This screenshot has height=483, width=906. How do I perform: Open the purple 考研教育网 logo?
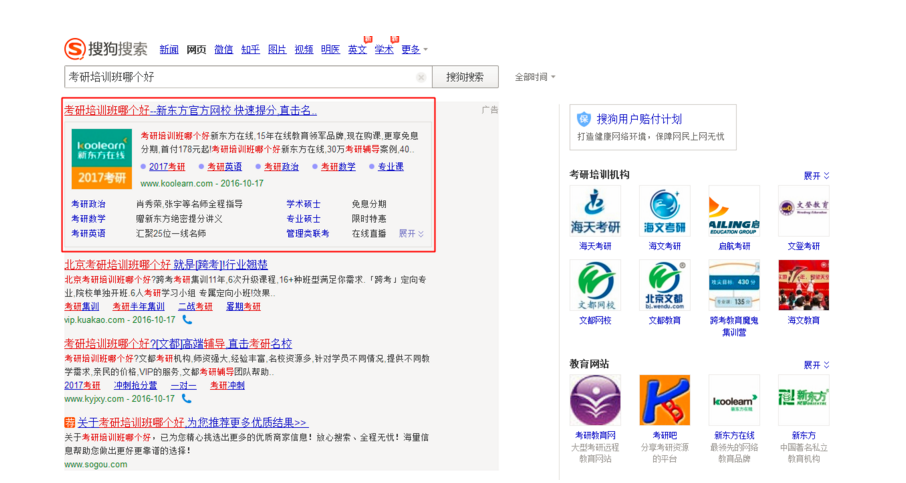[x=595, y=400]
